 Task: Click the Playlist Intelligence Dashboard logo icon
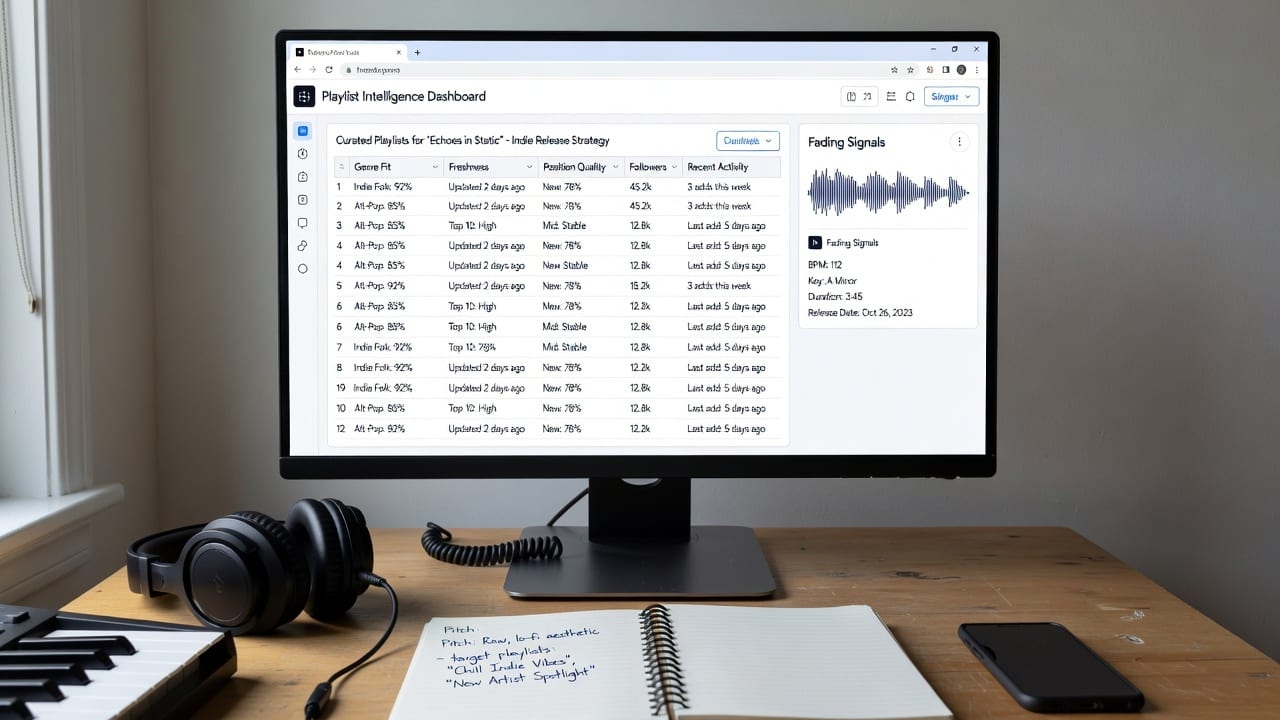pyautogui.click(x=304, y=97)
